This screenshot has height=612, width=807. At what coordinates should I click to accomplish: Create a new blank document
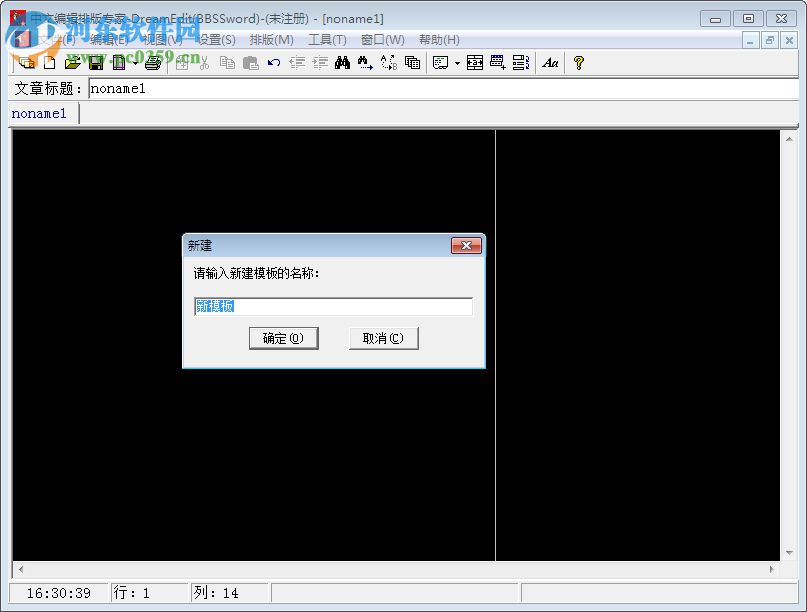click(x=48, y=62)
